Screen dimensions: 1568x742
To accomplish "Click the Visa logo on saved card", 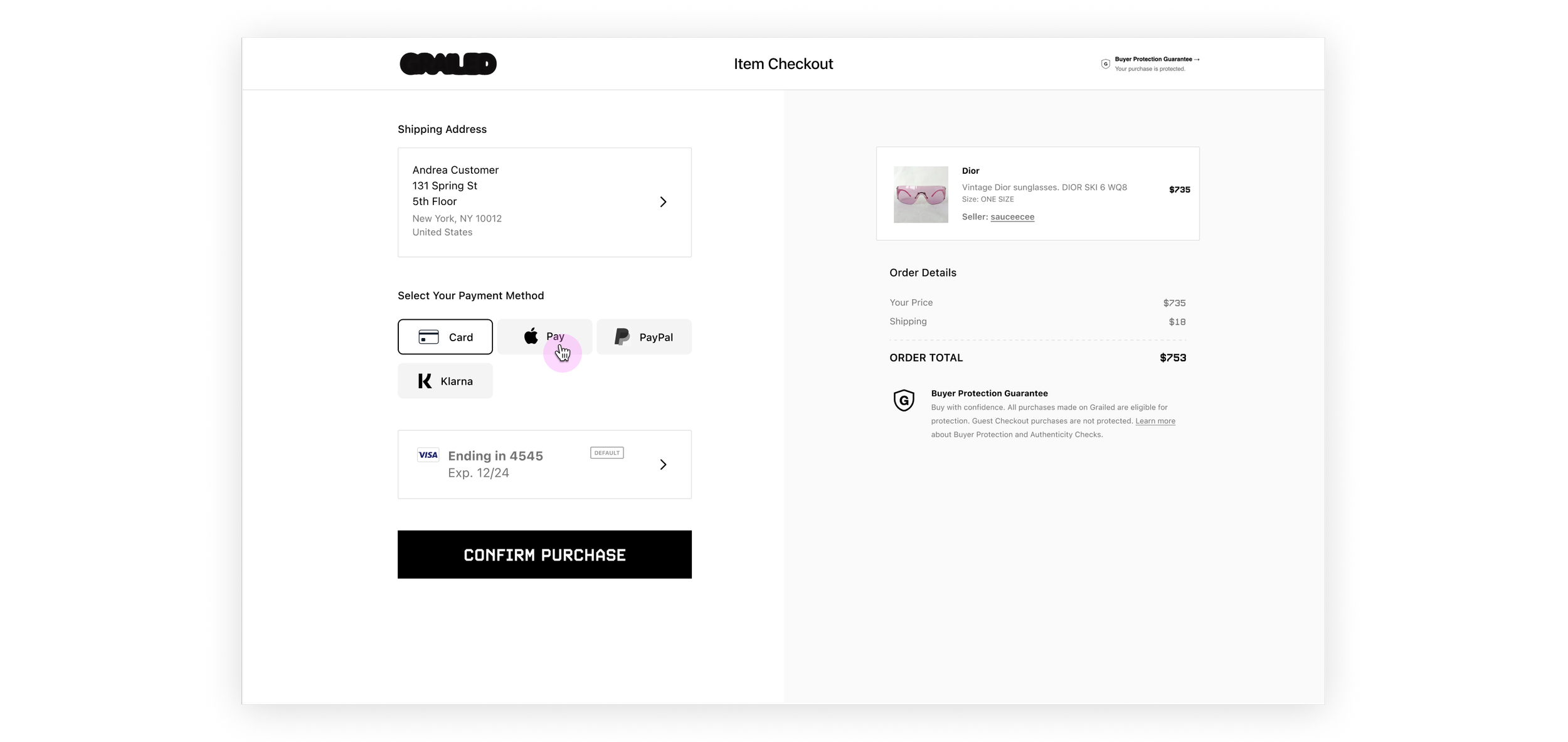I will tap(428, 455).
